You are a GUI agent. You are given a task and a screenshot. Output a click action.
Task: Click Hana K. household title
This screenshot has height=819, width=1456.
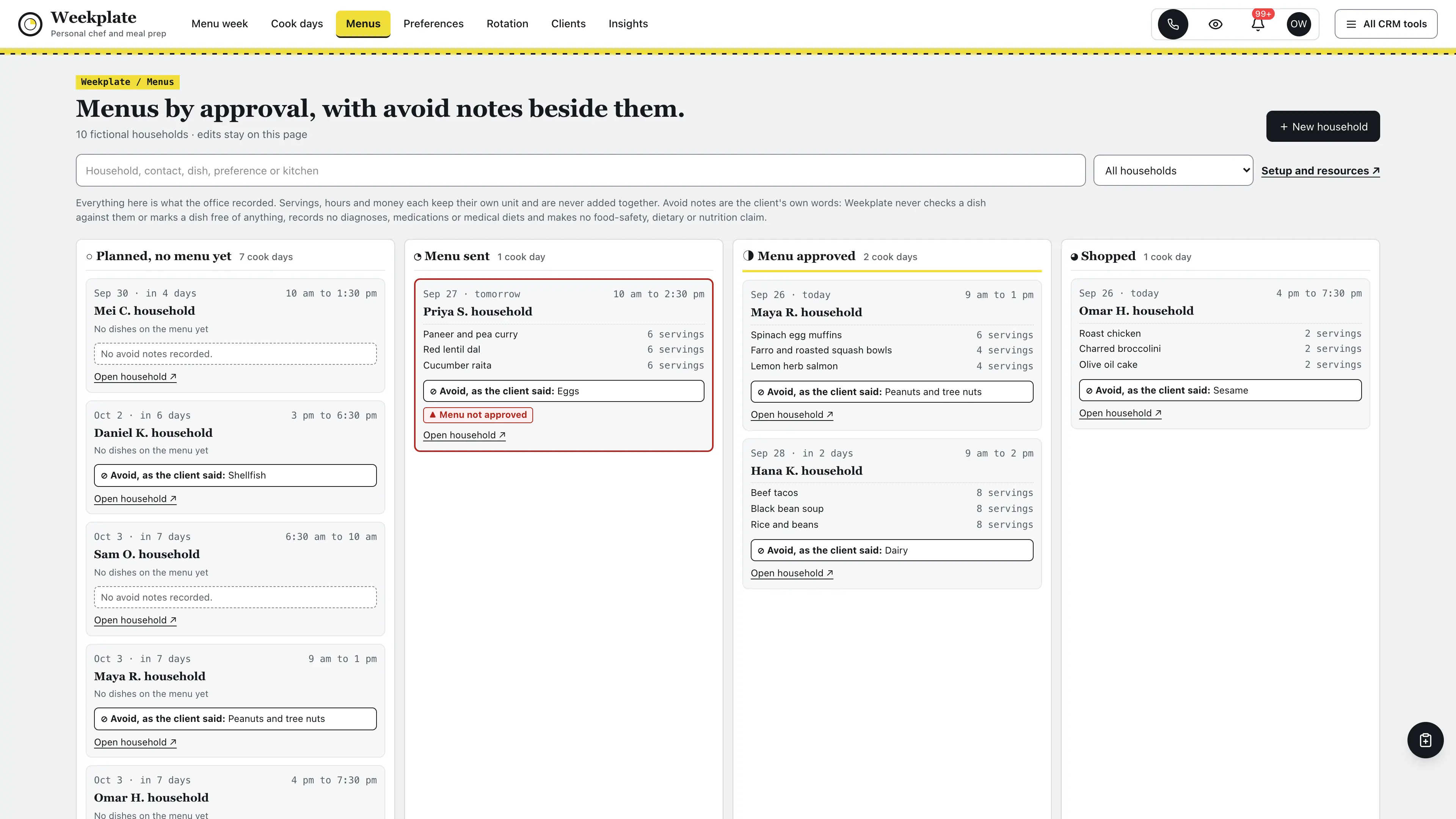[806, 471]
